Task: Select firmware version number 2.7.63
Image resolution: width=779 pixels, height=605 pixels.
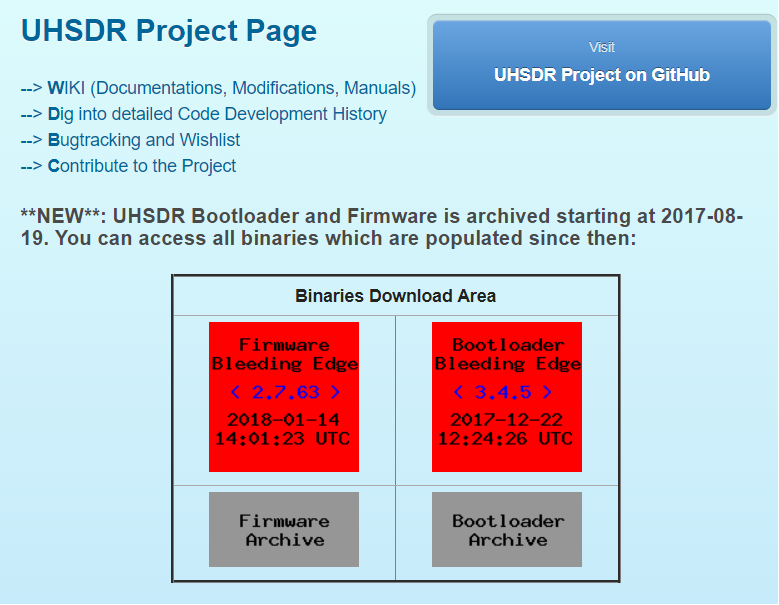Action: tap(285, 392)
